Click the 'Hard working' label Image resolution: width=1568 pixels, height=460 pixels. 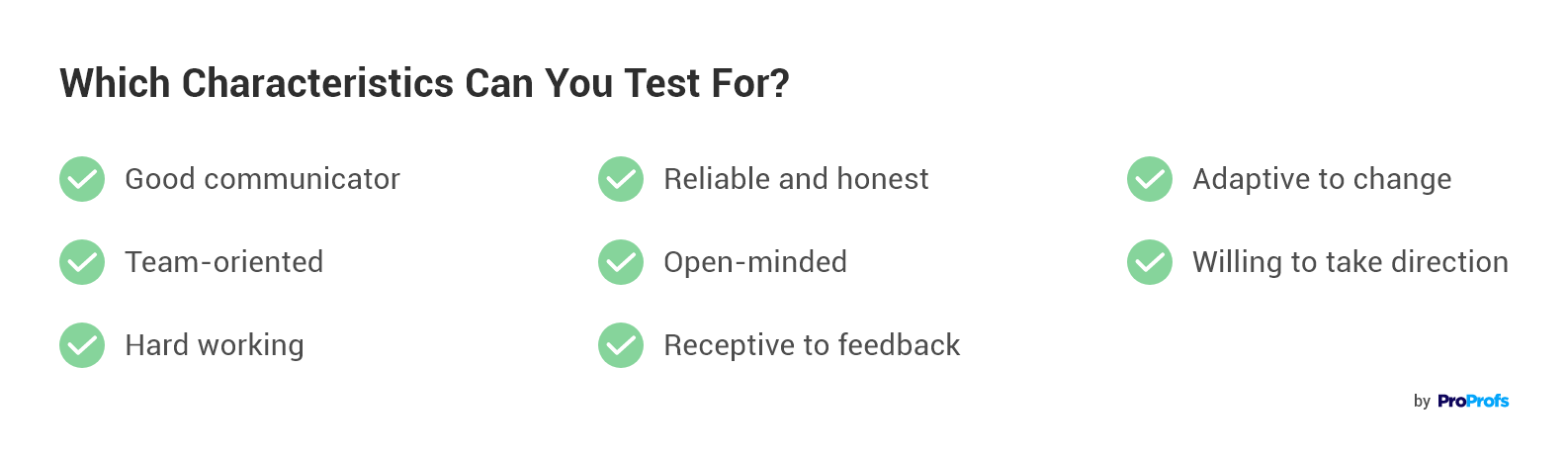[x=214, y=345]
